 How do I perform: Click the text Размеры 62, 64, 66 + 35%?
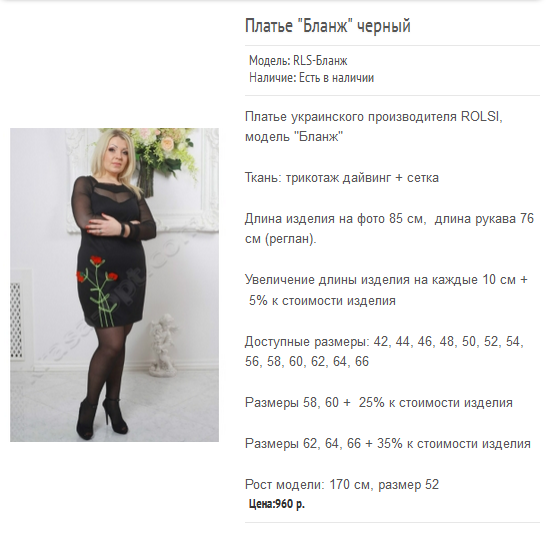tap(388, 444)
